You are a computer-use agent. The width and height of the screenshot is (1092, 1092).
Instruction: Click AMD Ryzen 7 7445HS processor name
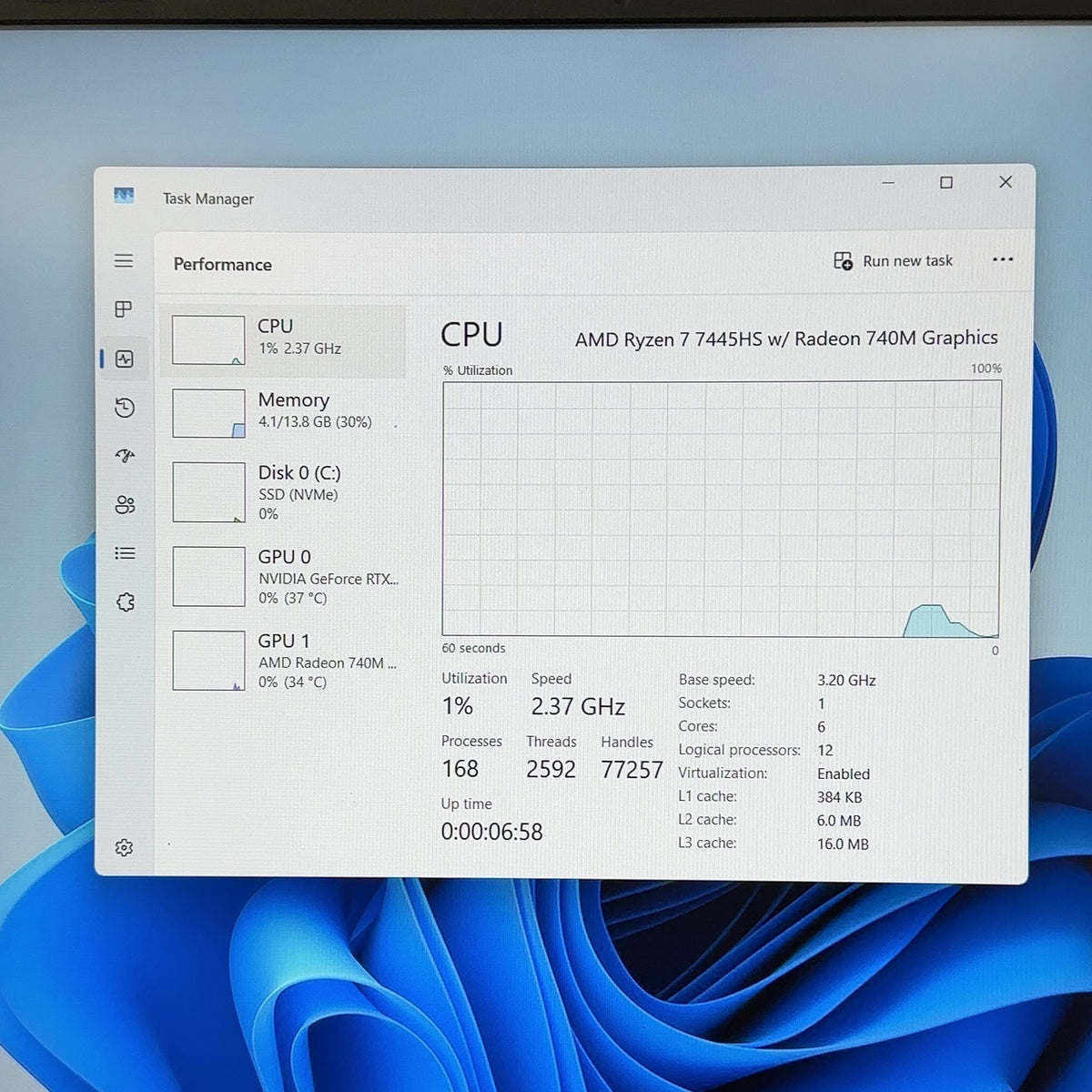[786, 339]
